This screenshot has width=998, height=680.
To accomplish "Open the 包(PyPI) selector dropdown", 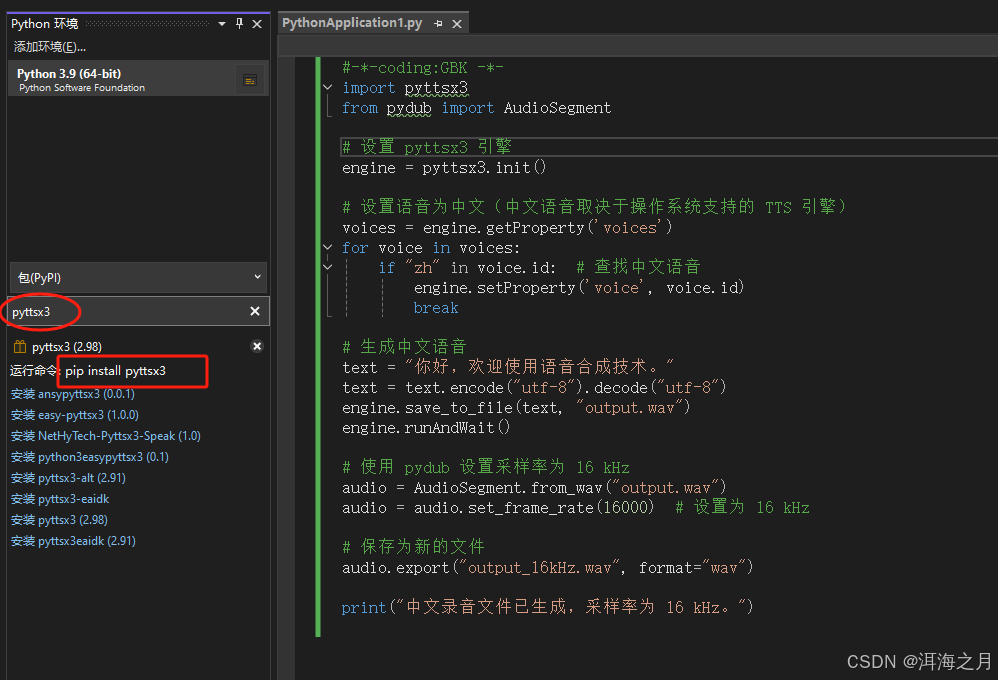I will click(x=256, y=278).
